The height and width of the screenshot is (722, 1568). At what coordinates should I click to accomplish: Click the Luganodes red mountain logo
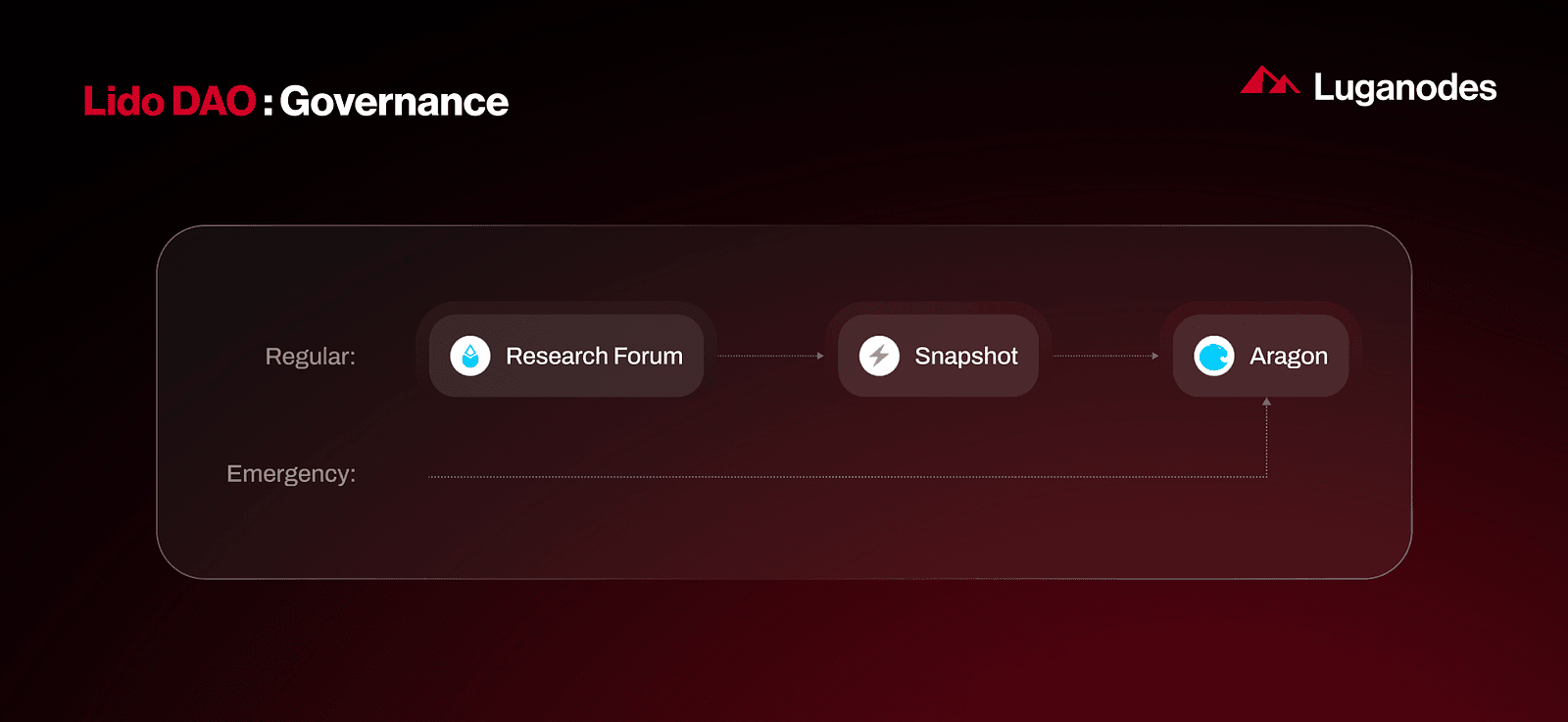[x=1270, y=80]
